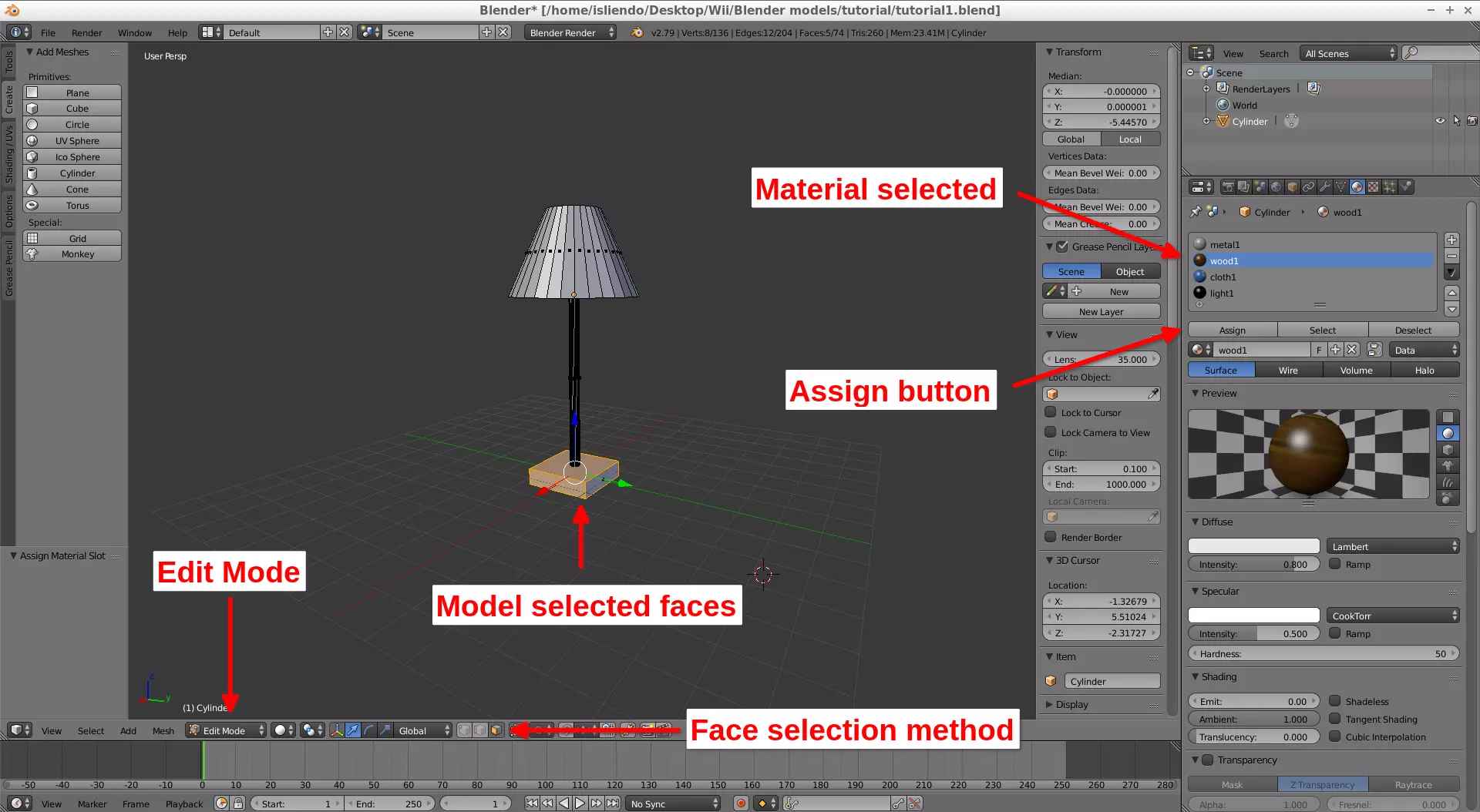Screen dimensions: 1480x812
Task: Open the Texture properties checker icon
Action: (x=1374, y=187)
